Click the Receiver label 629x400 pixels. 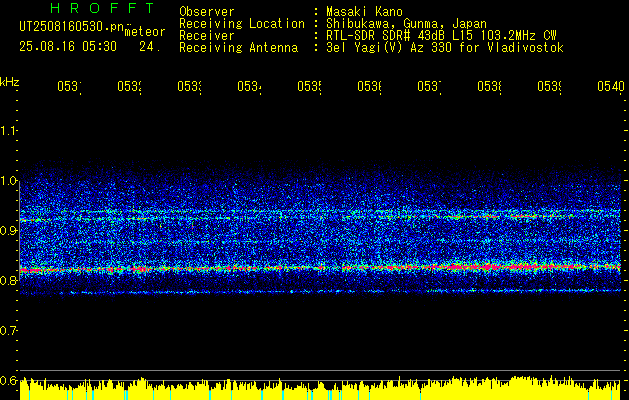click(x=207, y=36)
